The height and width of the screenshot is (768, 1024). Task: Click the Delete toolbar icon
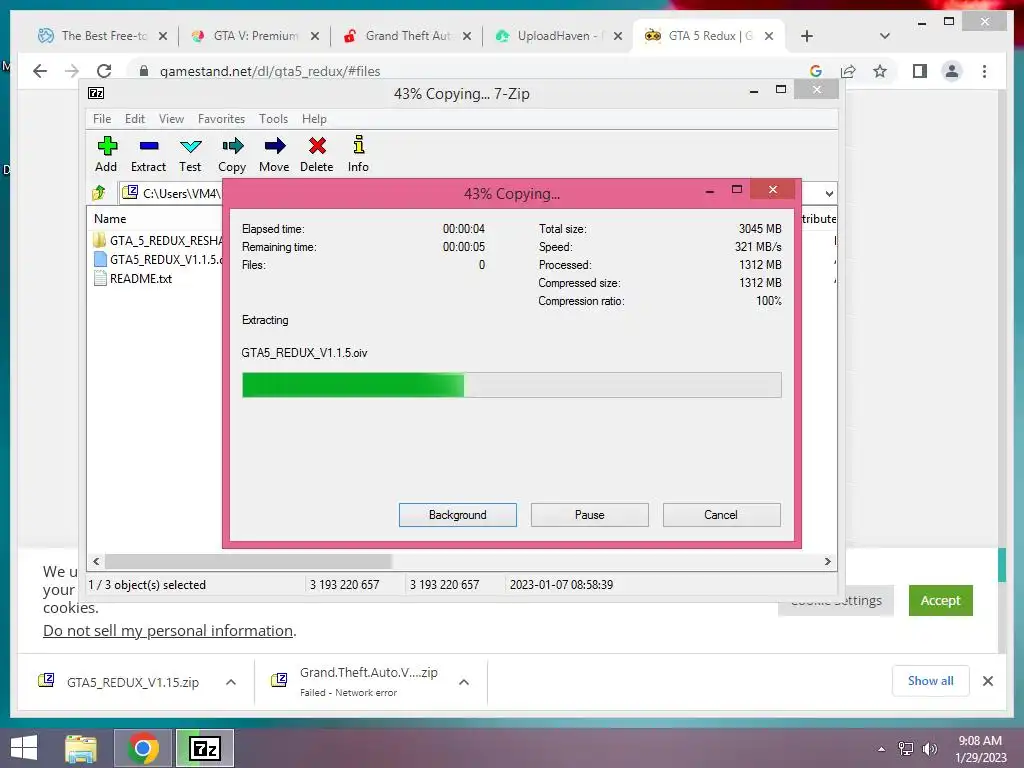tap(317, 154)
